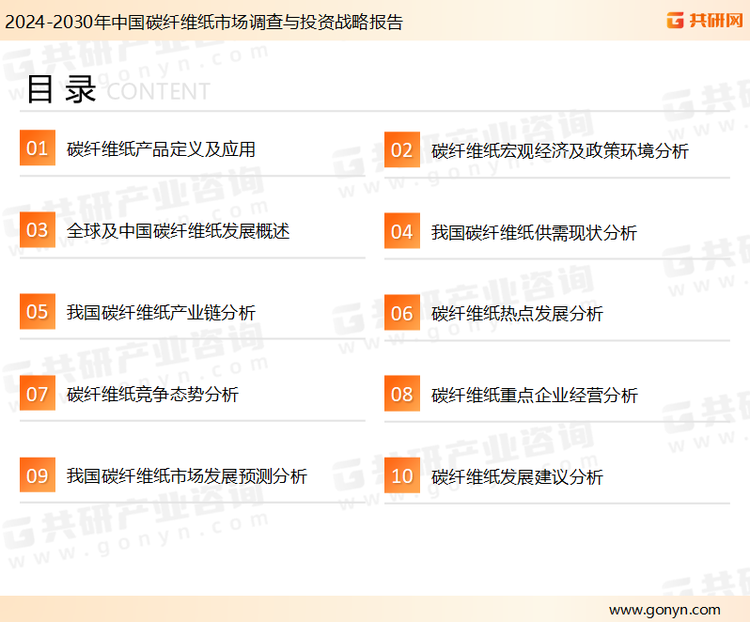Go to 全球及中国碳纤维纸发展概述 section
This screenshot has width=750, height=622.
[x=178, y=231]
